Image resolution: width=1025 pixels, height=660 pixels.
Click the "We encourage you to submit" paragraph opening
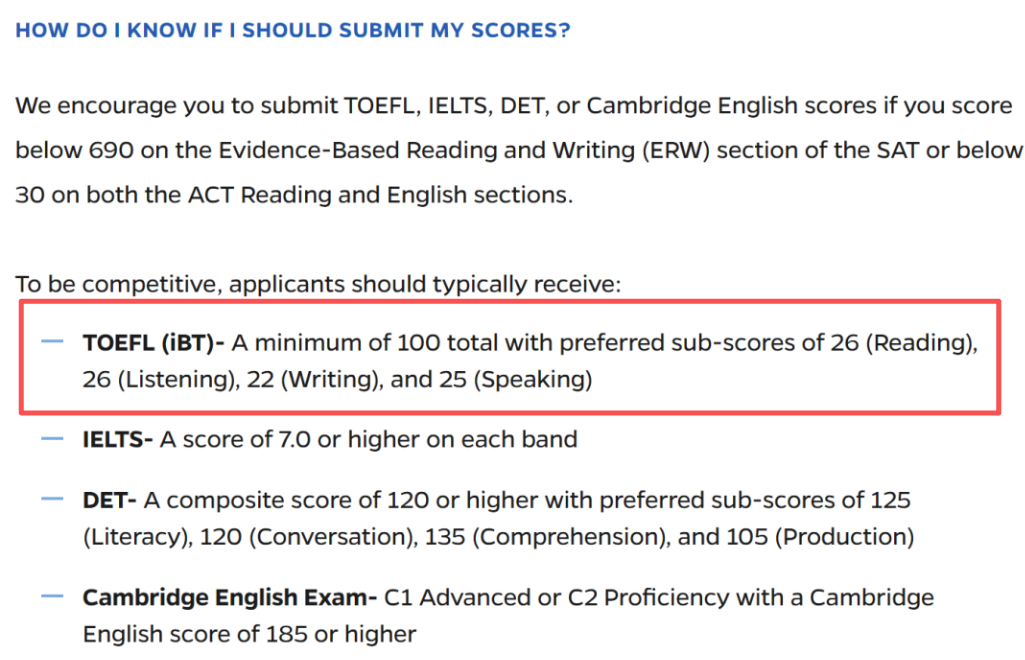pos(176,106)
